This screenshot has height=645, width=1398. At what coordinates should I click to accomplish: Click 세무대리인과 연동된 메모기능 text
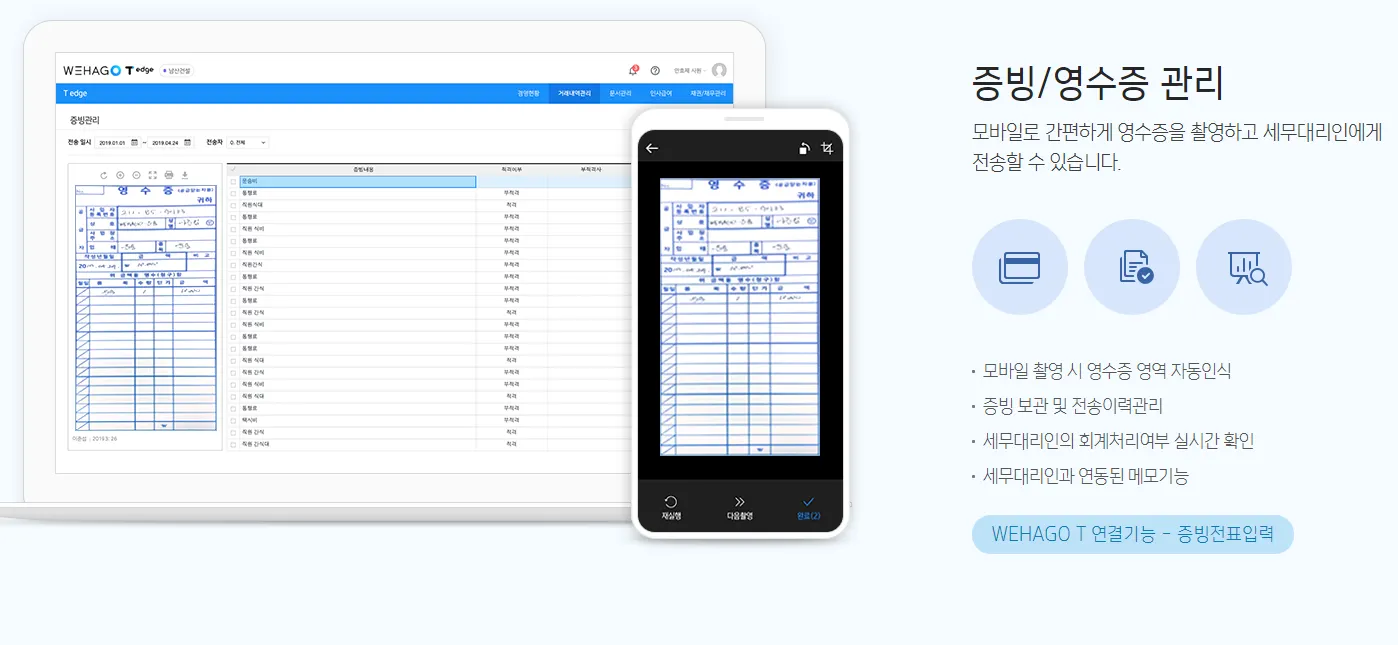coord(1085,476)
